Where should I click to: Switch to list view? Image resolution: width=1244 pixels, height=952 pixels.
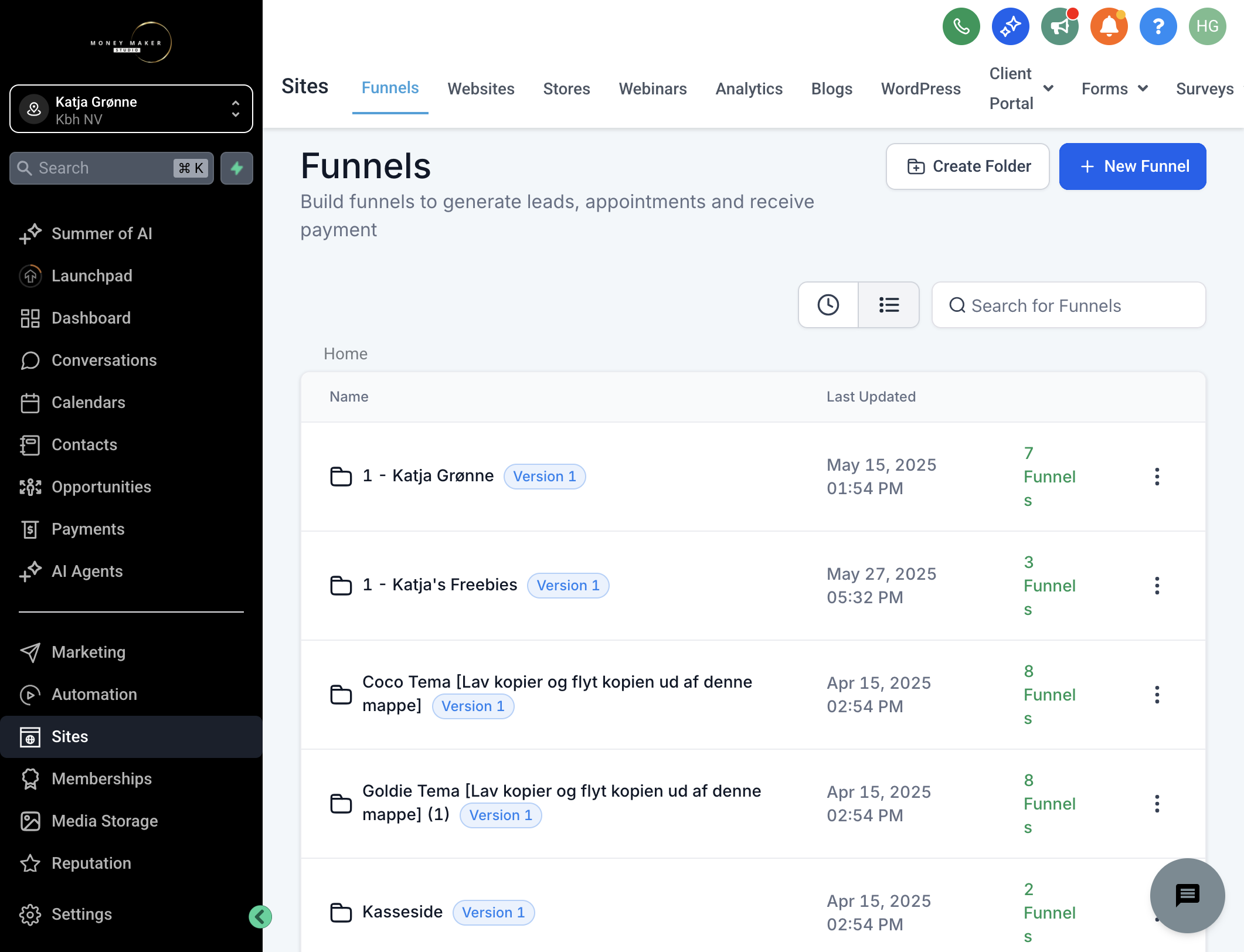point(889,305)
